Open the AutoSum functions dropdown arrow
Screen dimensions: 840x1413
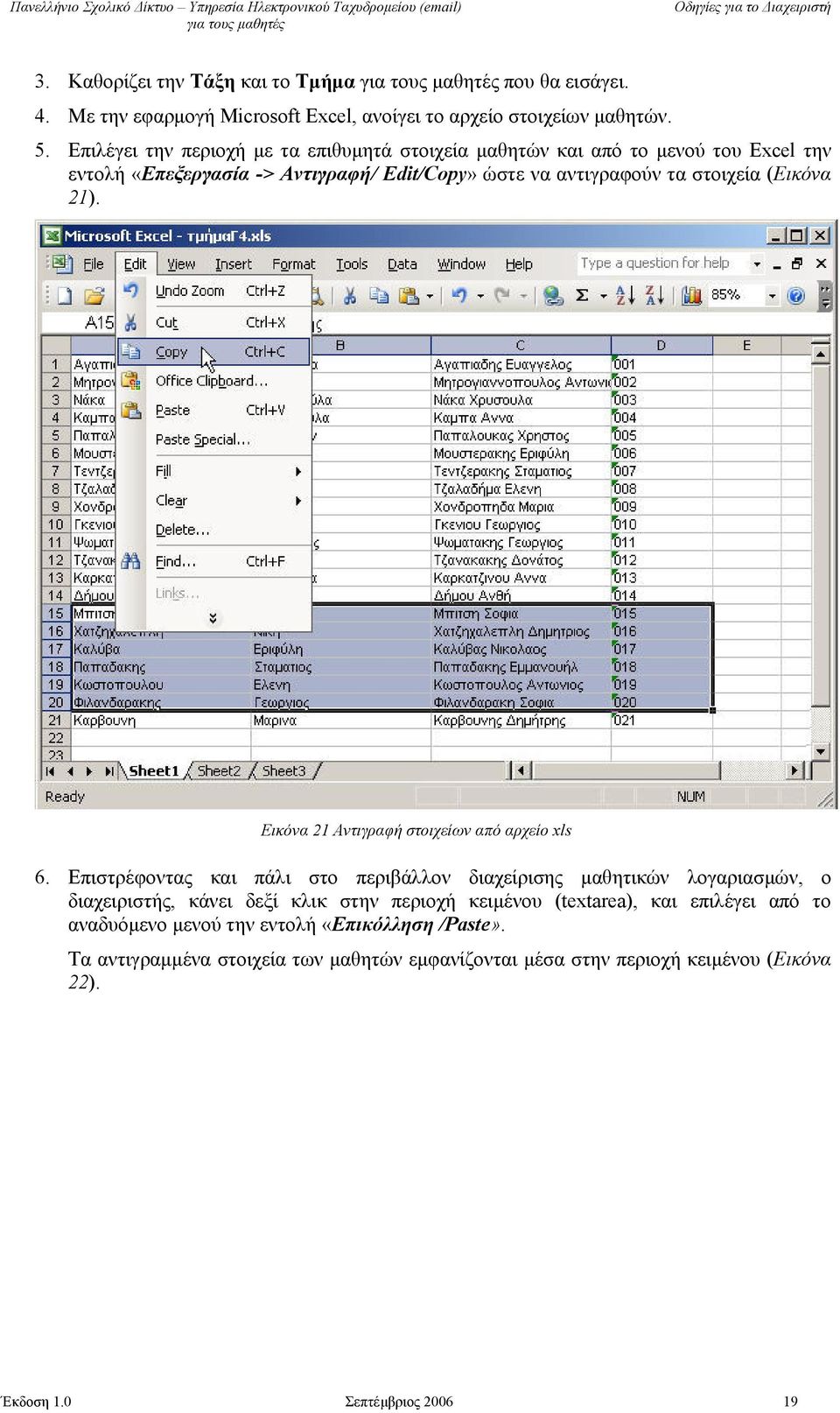603,296
